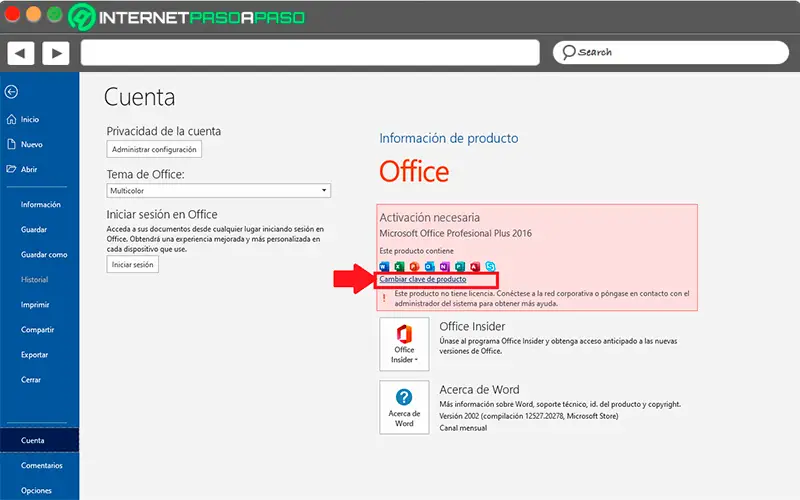Open Historial in the sidebar
This screenshot has width=800, height=500.
click(34, 280)
